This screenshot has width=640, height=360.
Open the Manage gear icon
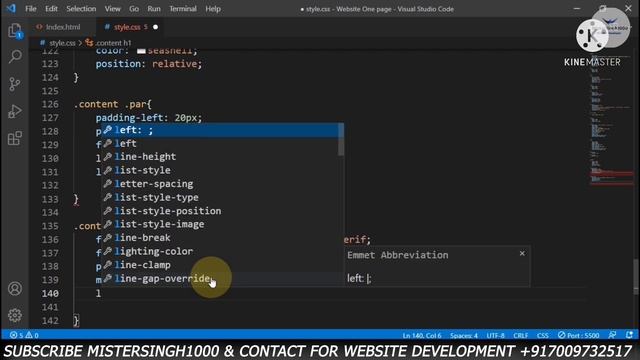15,315
